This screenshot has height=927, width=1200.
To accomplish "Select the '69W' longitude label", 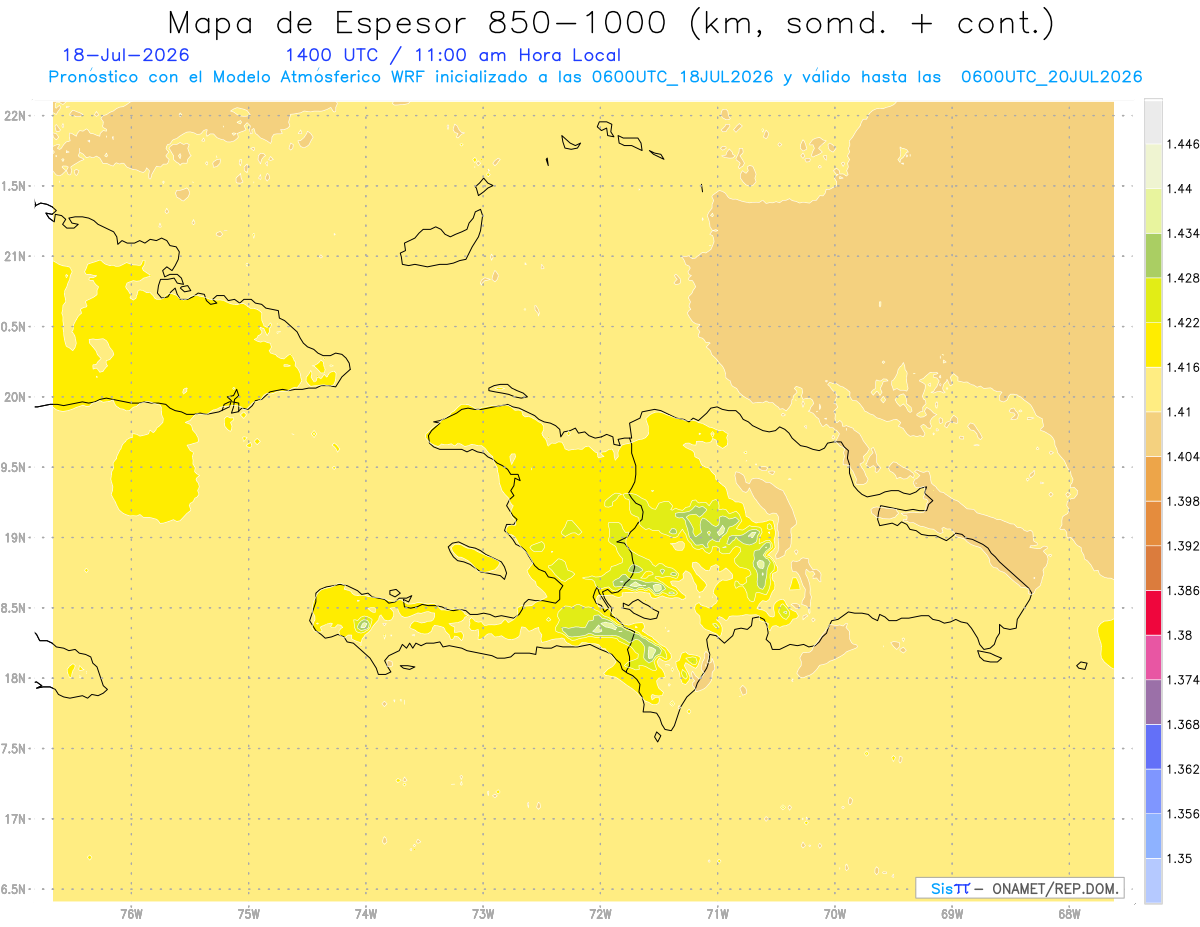I will coord(952,914).
